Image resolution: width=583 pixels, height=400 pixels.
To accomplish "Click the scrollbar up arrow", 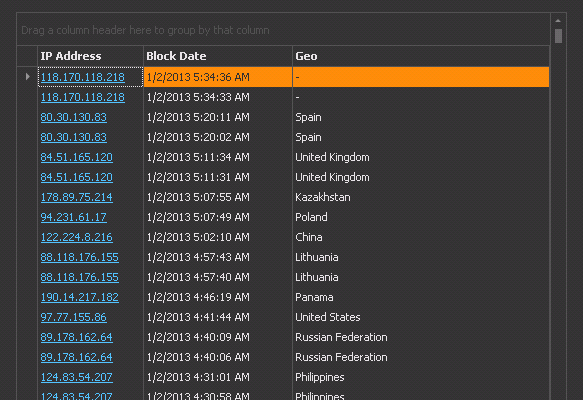I will [x=558, y=21].
